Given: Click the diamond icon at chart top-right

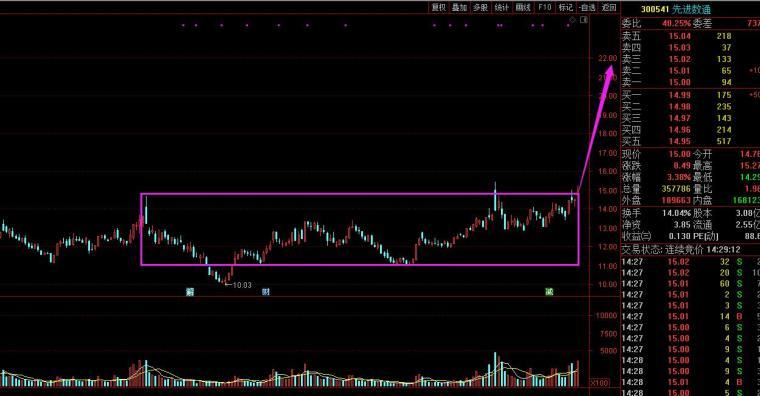Looking at the screenshot, I should (572, 20).
